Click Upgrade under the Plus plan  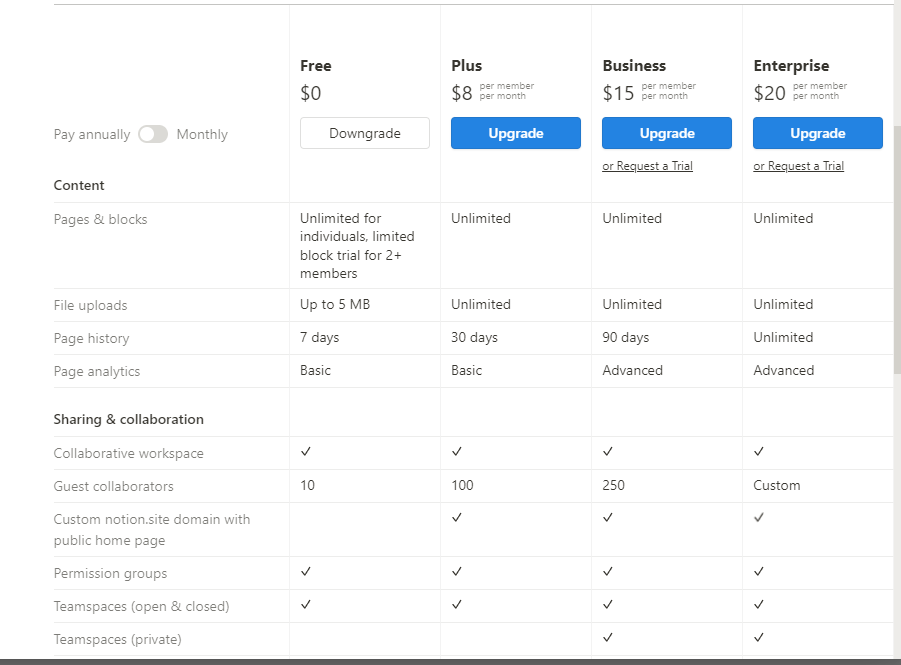coord(515,133)
